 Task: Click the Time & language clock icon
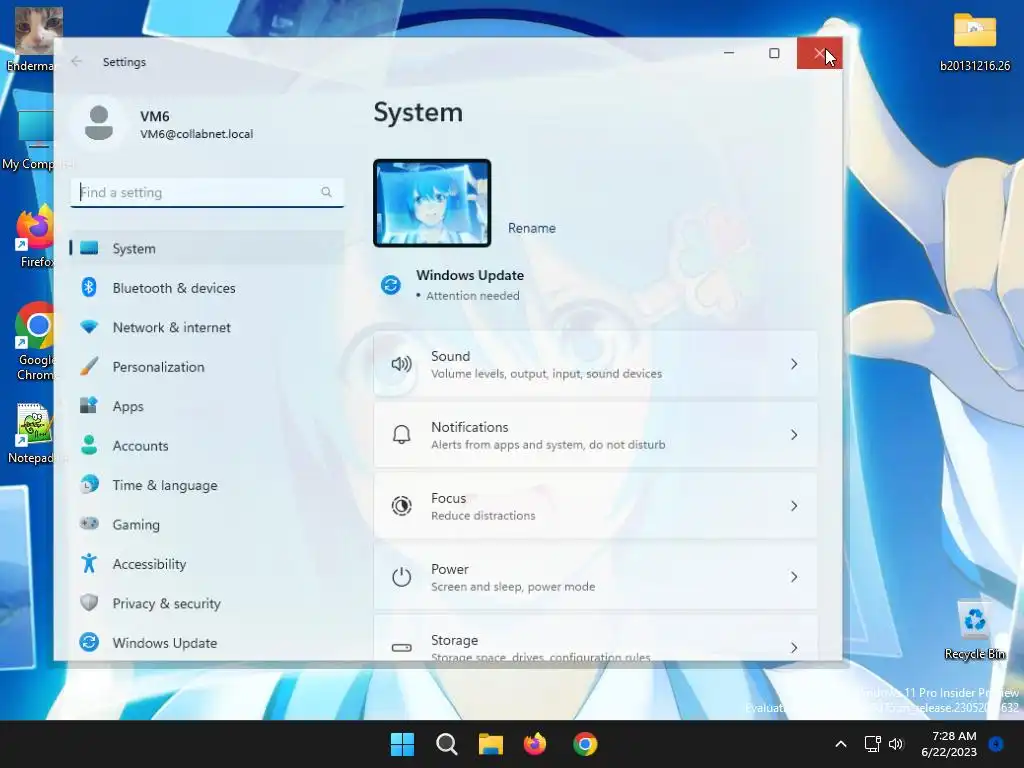tap(89, 485)
